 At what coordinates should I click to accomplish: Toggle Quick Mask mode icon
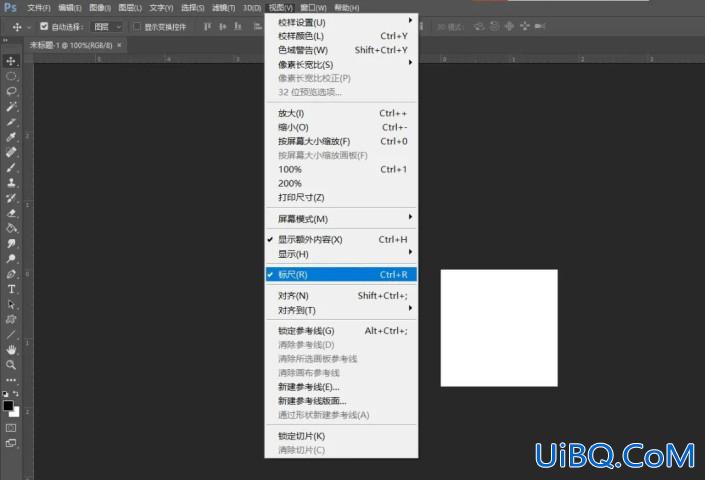11,428
